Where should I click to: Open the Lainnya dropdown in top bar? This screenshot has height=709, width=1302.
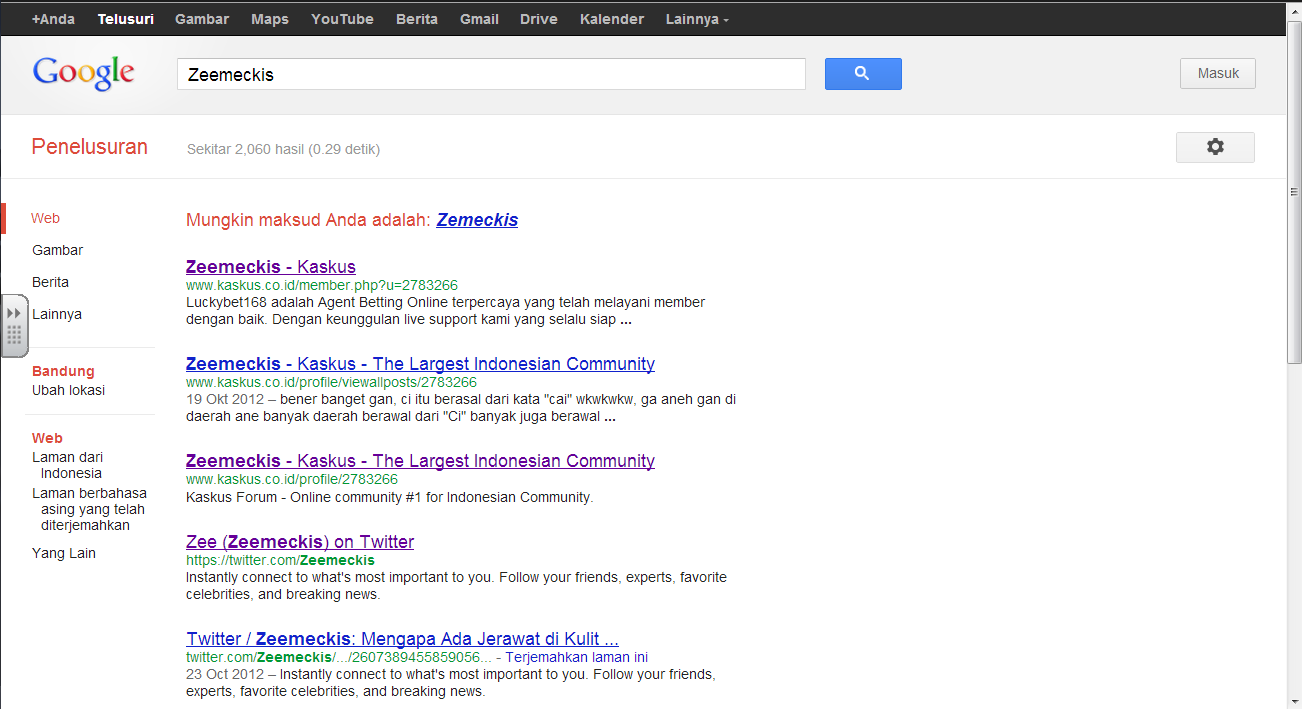click(x=697, y=19)
